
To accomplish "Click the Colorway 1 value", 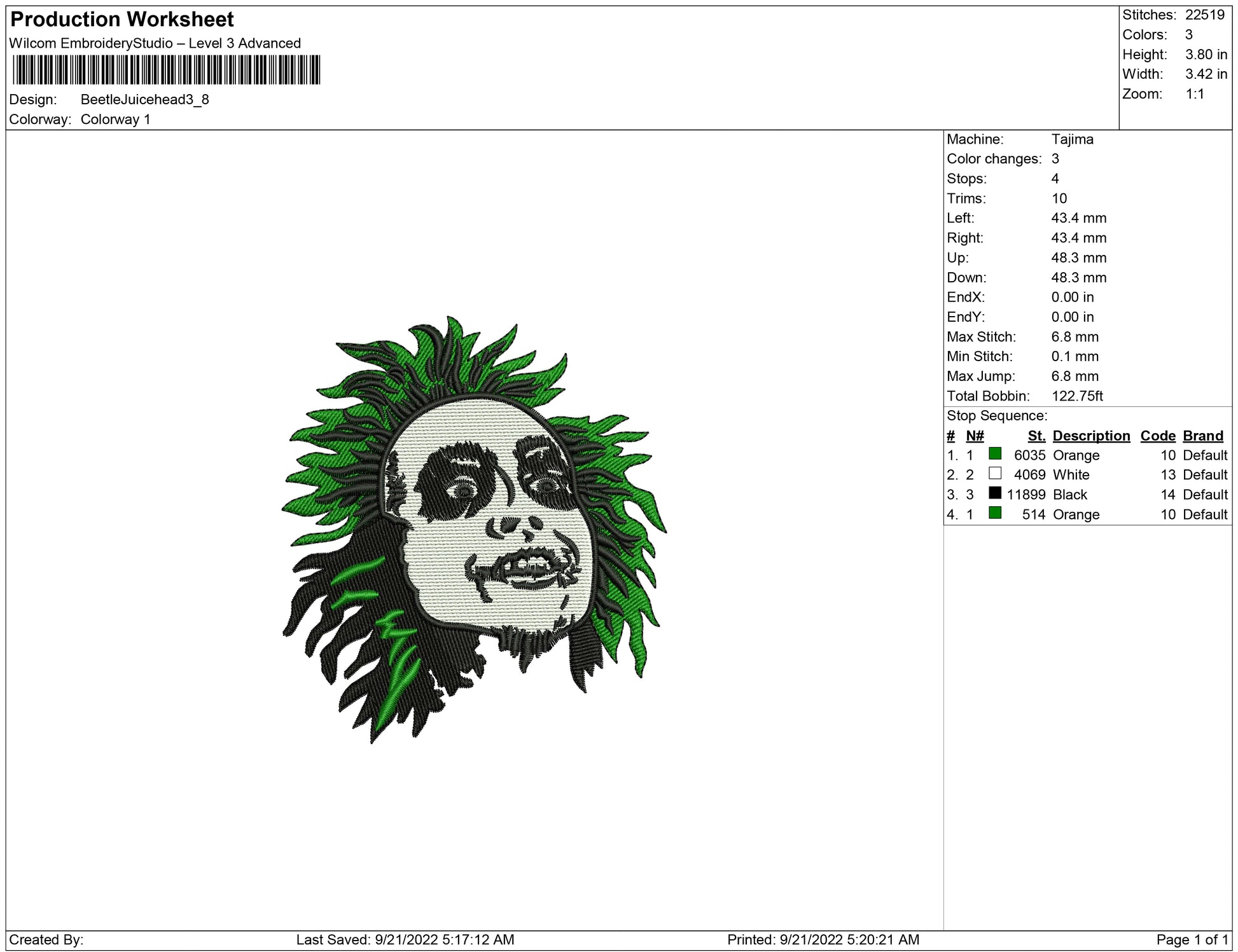I will point(116,120).
